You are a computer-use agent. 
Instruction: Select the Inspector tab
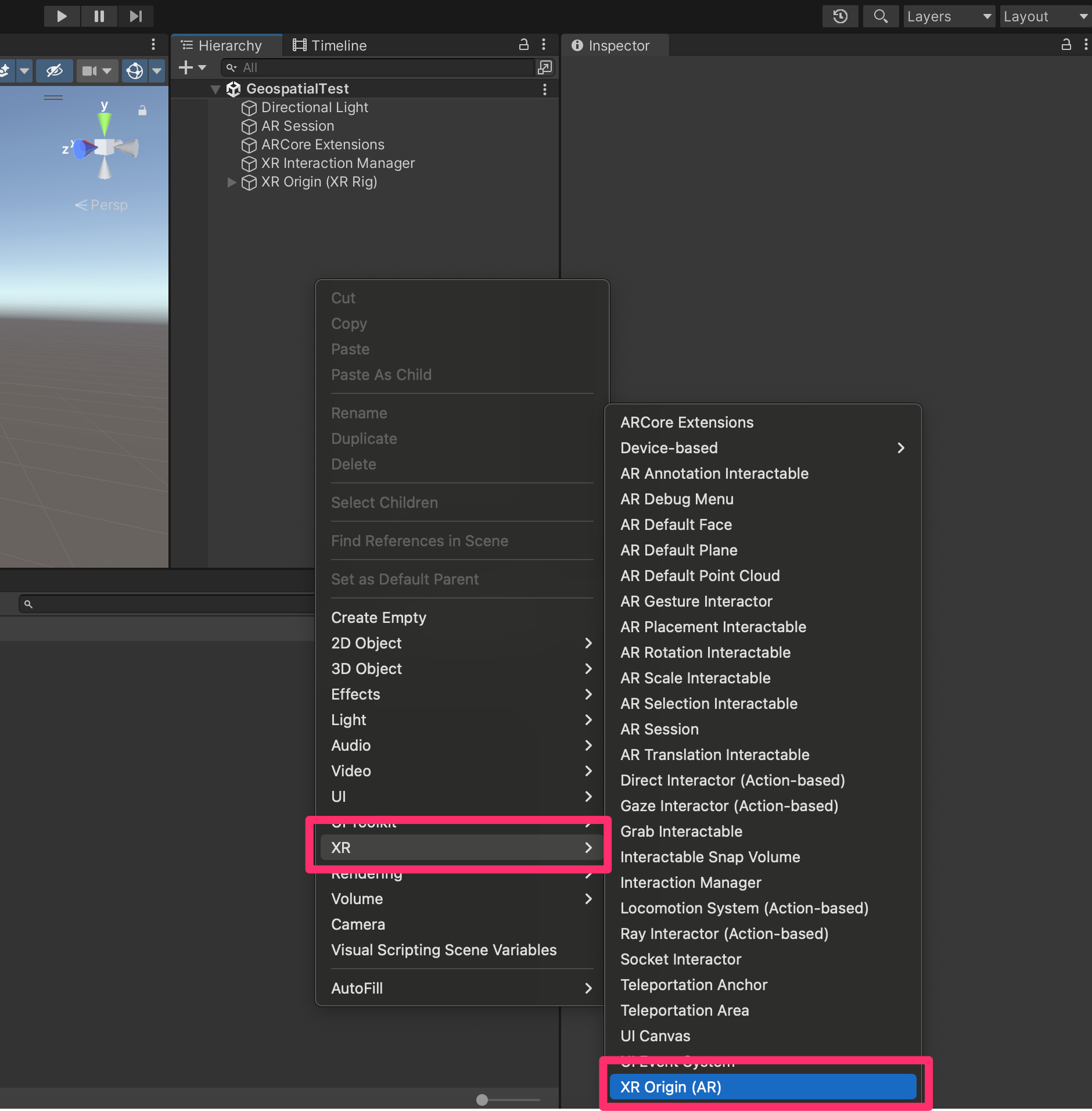click(x=615, y=45)
